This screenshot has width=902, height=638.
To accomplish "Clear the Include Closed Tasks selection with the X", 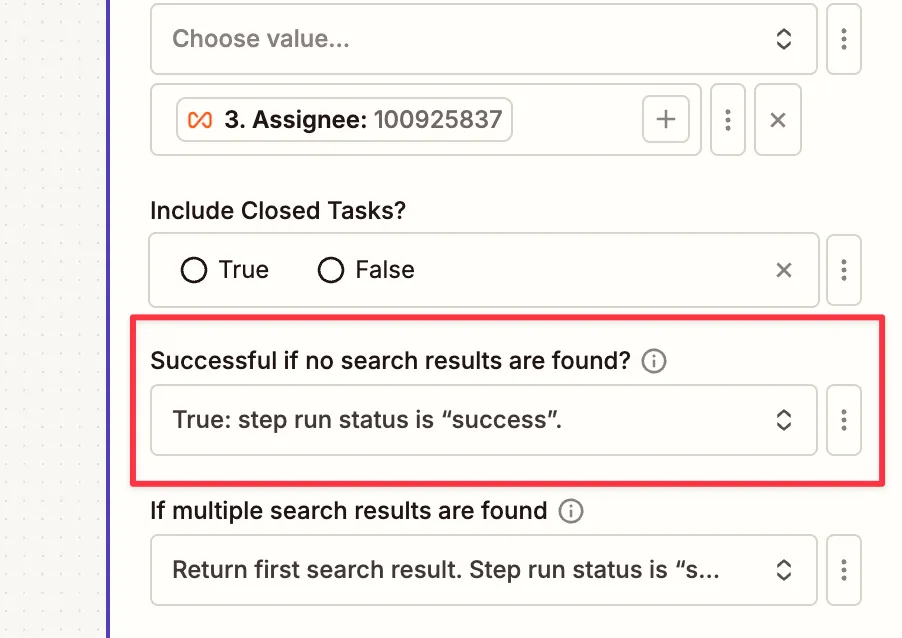I will click(x=784, y=270).
